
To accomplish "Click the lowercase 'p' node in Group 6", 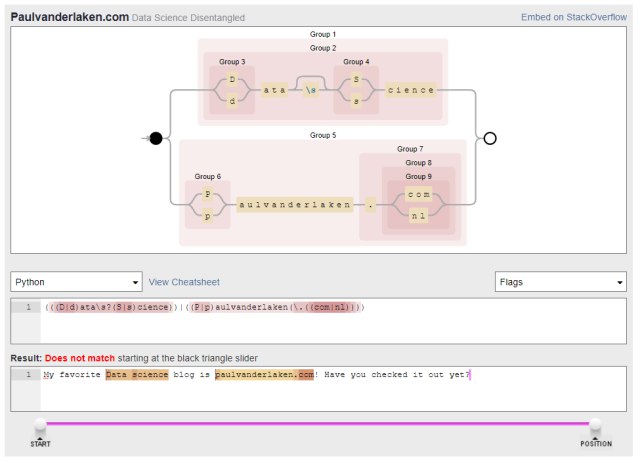I will point(208,216).
